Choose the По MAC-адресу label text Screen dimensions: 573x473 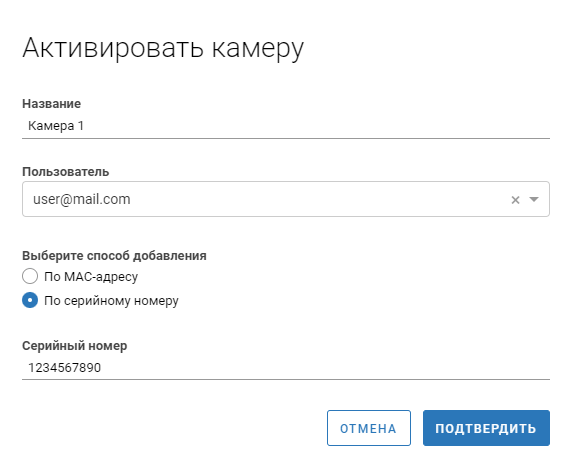pos(91,277)
